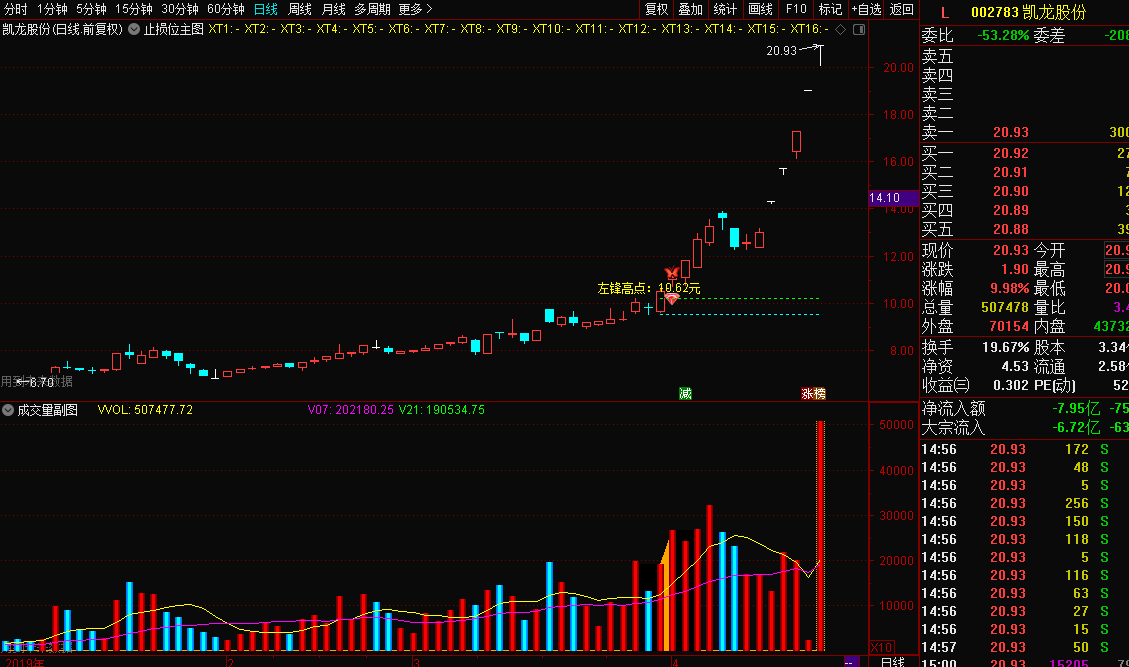Click the 止损位主图 indicator name
The image size is (1129, 667).
tap(174, 30)
